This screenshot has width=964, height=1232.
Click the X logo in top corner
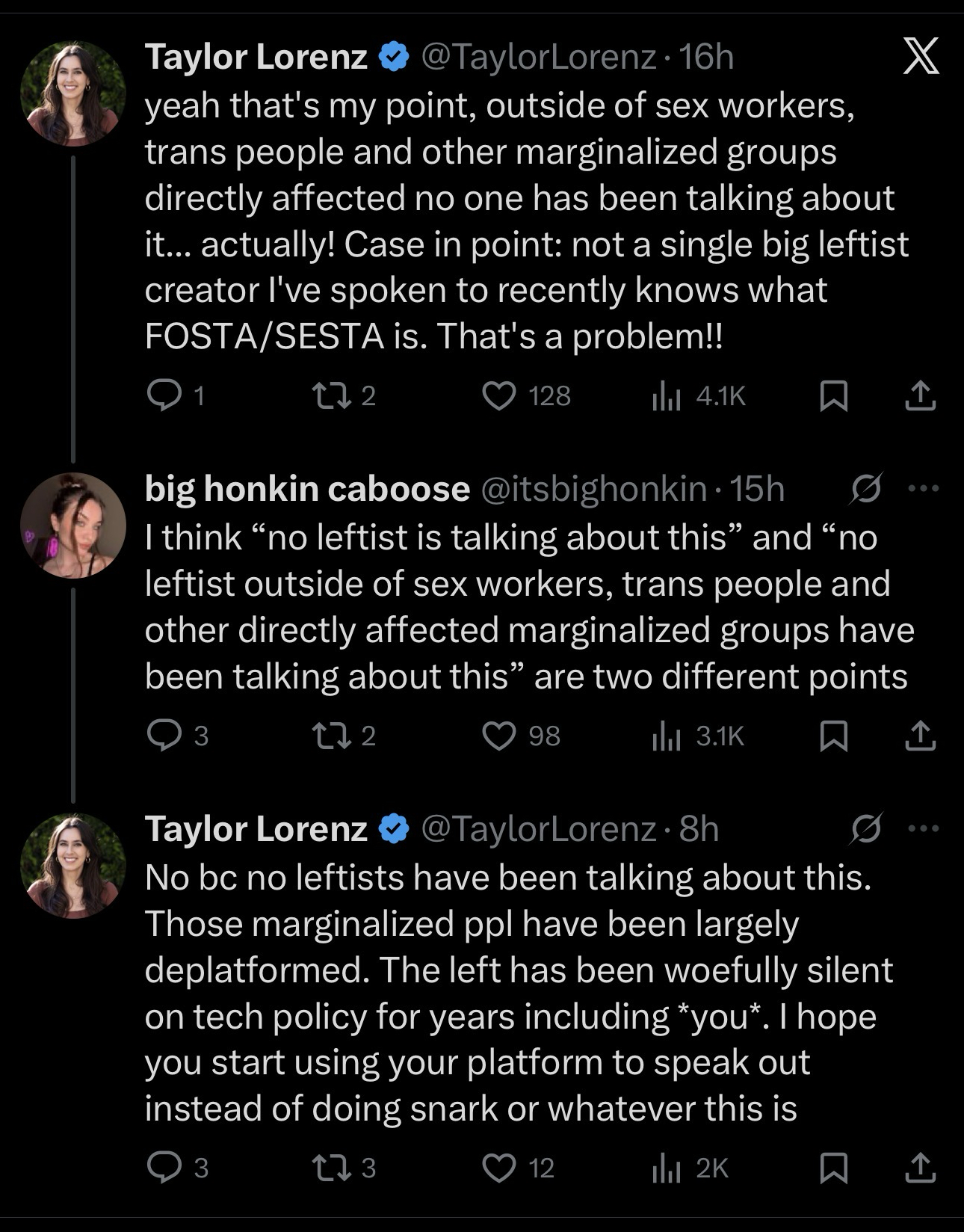920,57
